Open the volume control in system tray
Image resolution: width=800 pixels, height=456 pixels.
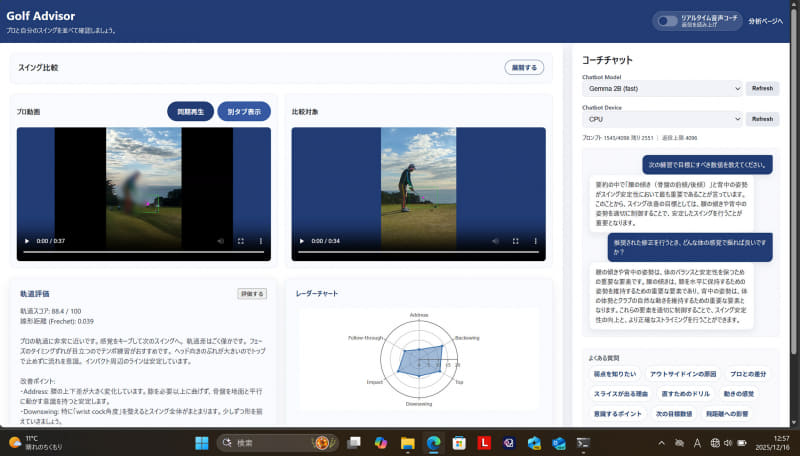728,443
